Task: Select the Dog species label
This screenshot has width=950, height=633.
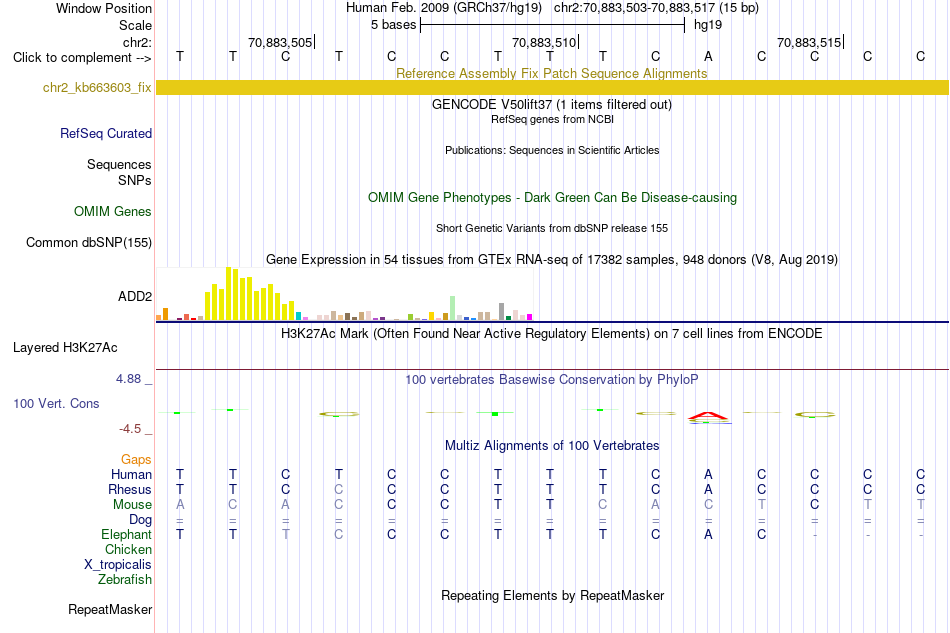Action: (140, 520)
